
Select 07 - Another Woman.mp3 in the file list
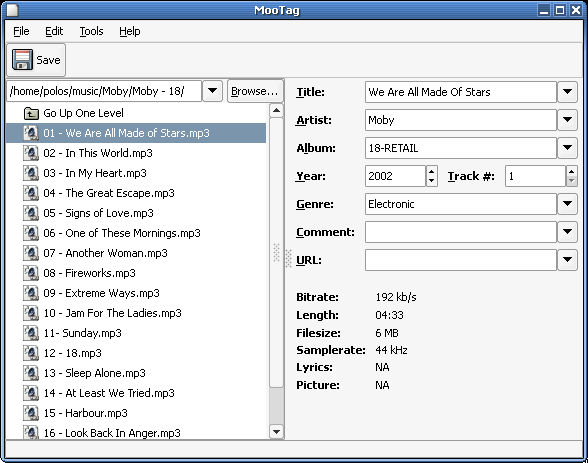[136, 253]
